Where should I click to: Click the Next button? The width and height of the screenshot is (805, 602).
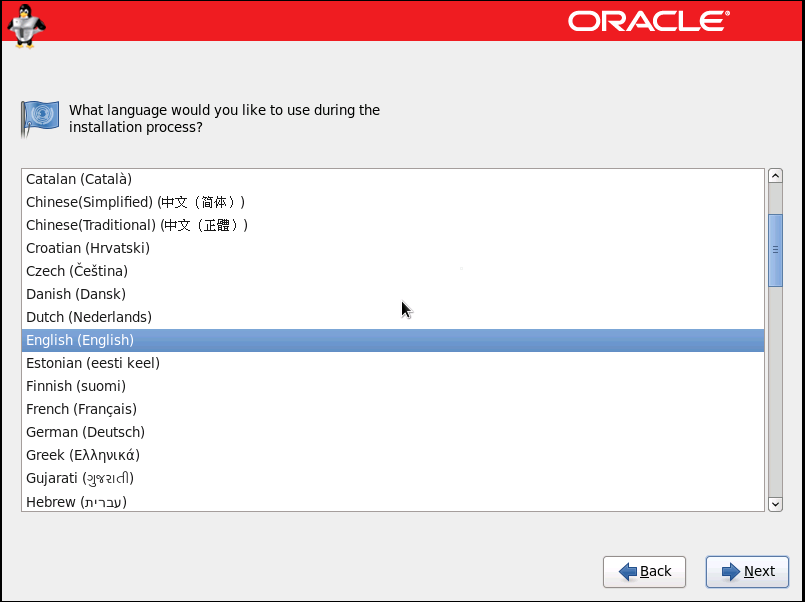tap(747, 571)
